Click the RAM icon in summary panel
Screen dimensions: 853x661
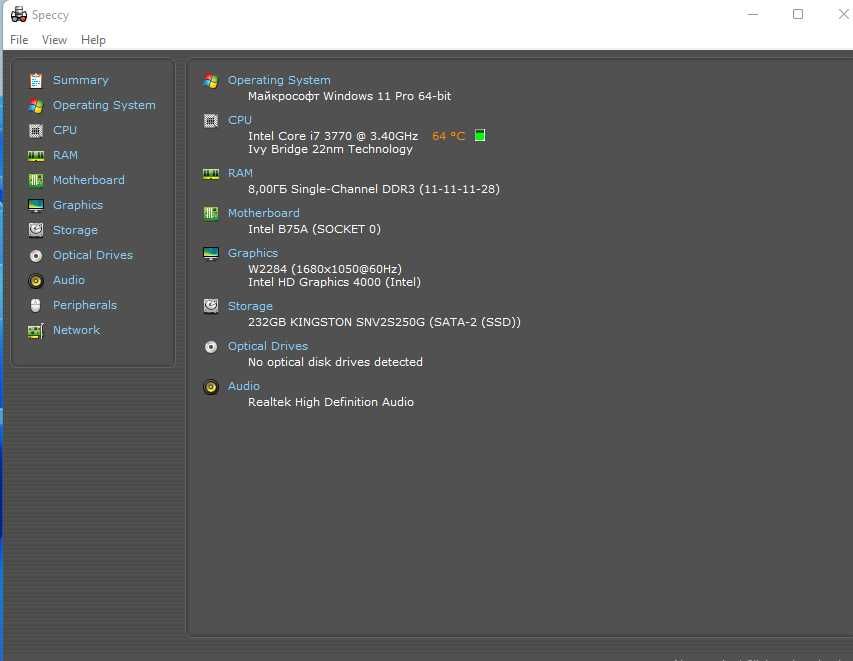[211, 174]
